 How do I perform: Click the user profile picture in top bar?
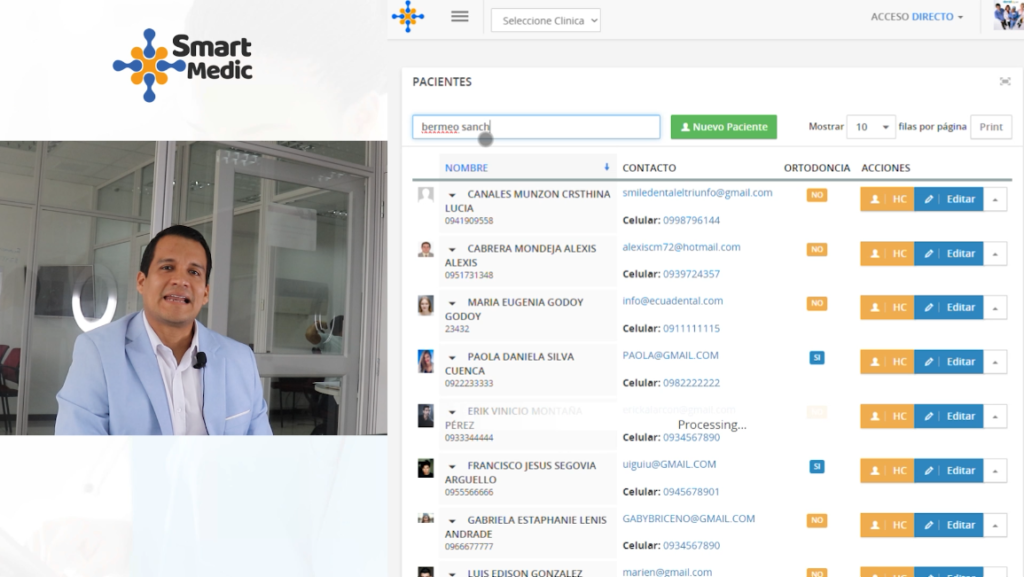tap(1008, 16)
